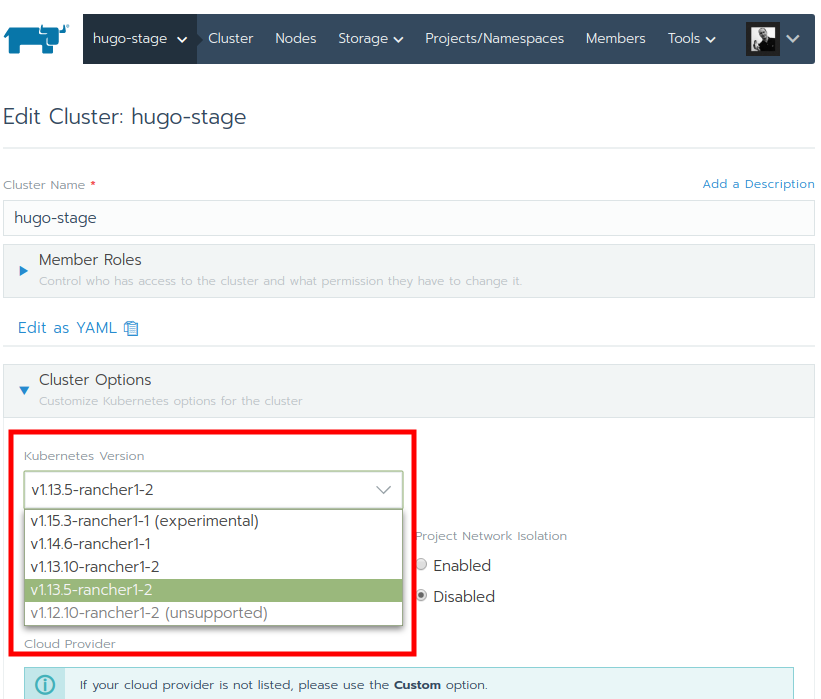
Task: Select Disabled for Project Network Isolation
Action: point(421,595)
